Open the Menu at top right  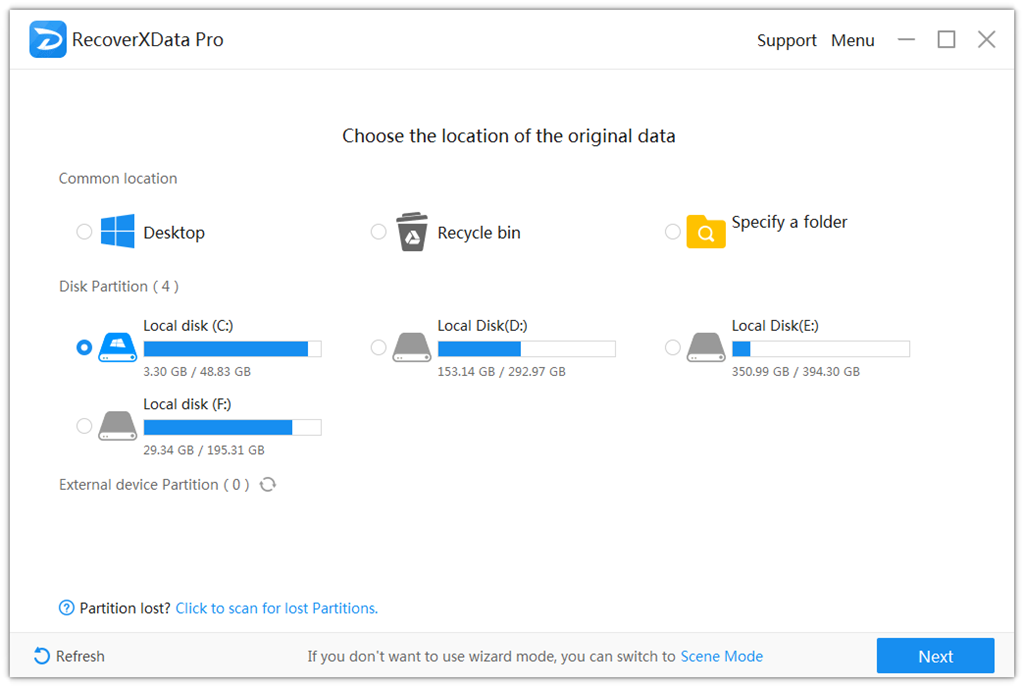[852, 40]
